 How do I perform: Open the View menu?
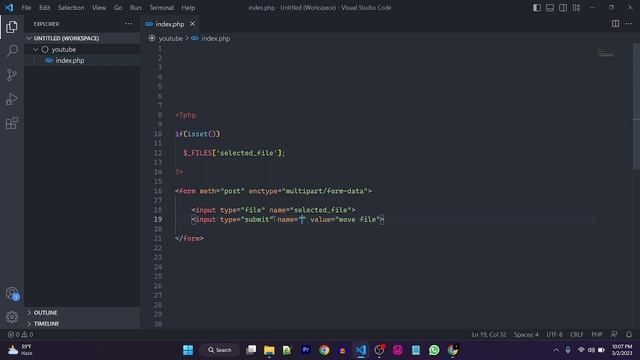[x=99, y=8]
